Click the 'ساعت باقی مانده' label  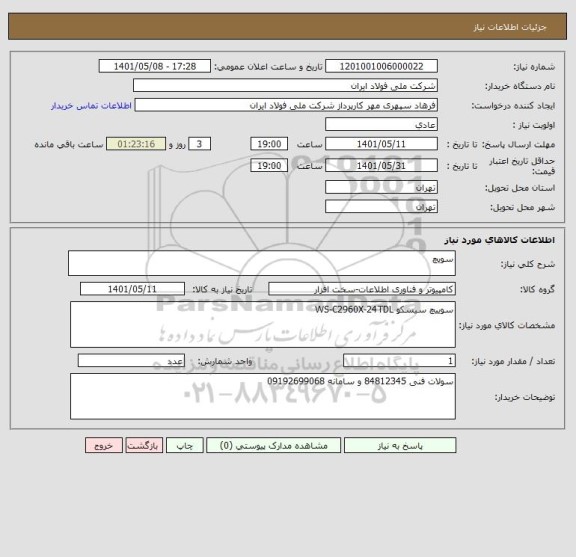click(x=69, y=144)
